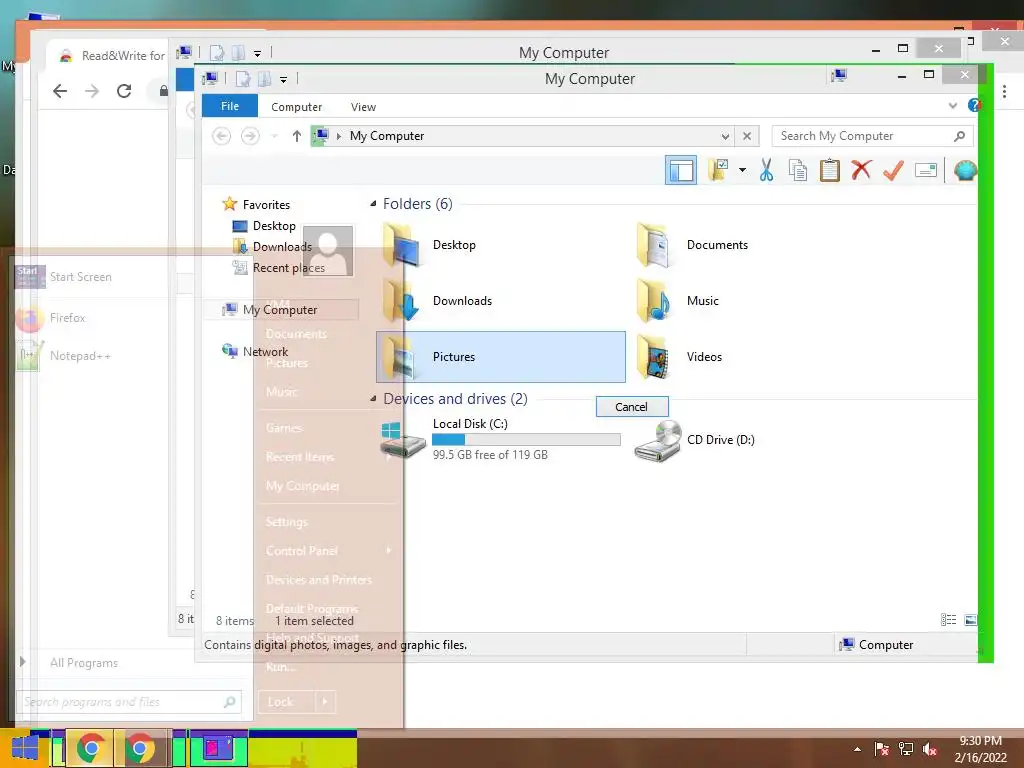Image resolution: width=1024 pixels, height=768 pixels.
Task: Select Local Disk (C:) drive
Action: point(501,440)
